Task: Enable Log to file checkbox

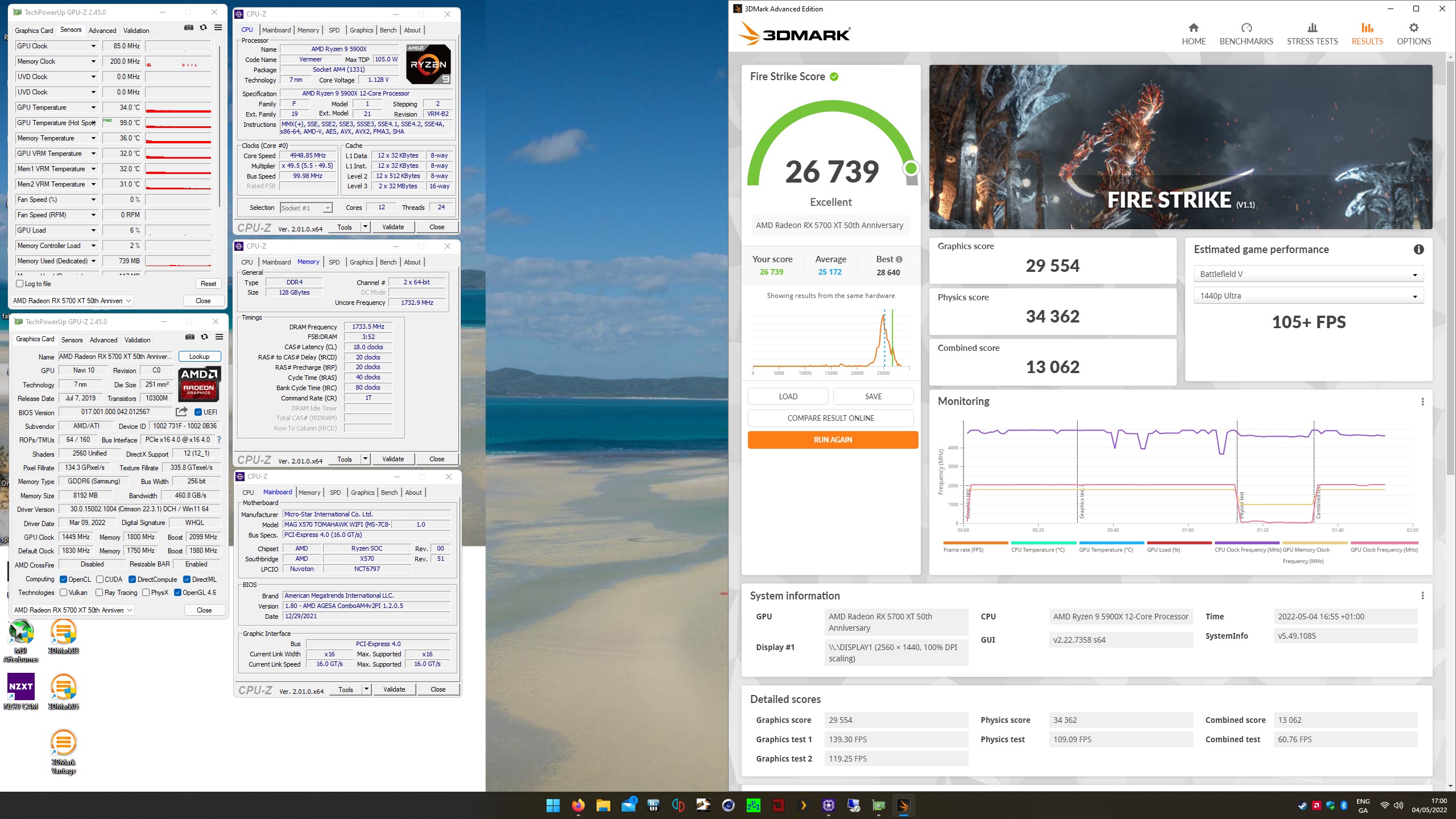Action: click(20, 284)
